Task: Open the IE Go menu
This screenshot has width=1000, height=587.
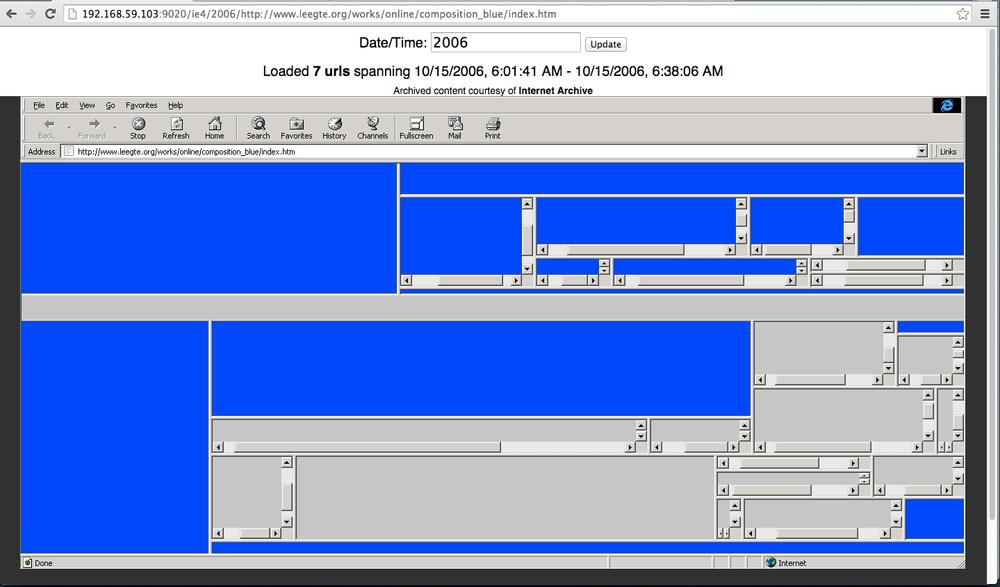Action: 110,105
